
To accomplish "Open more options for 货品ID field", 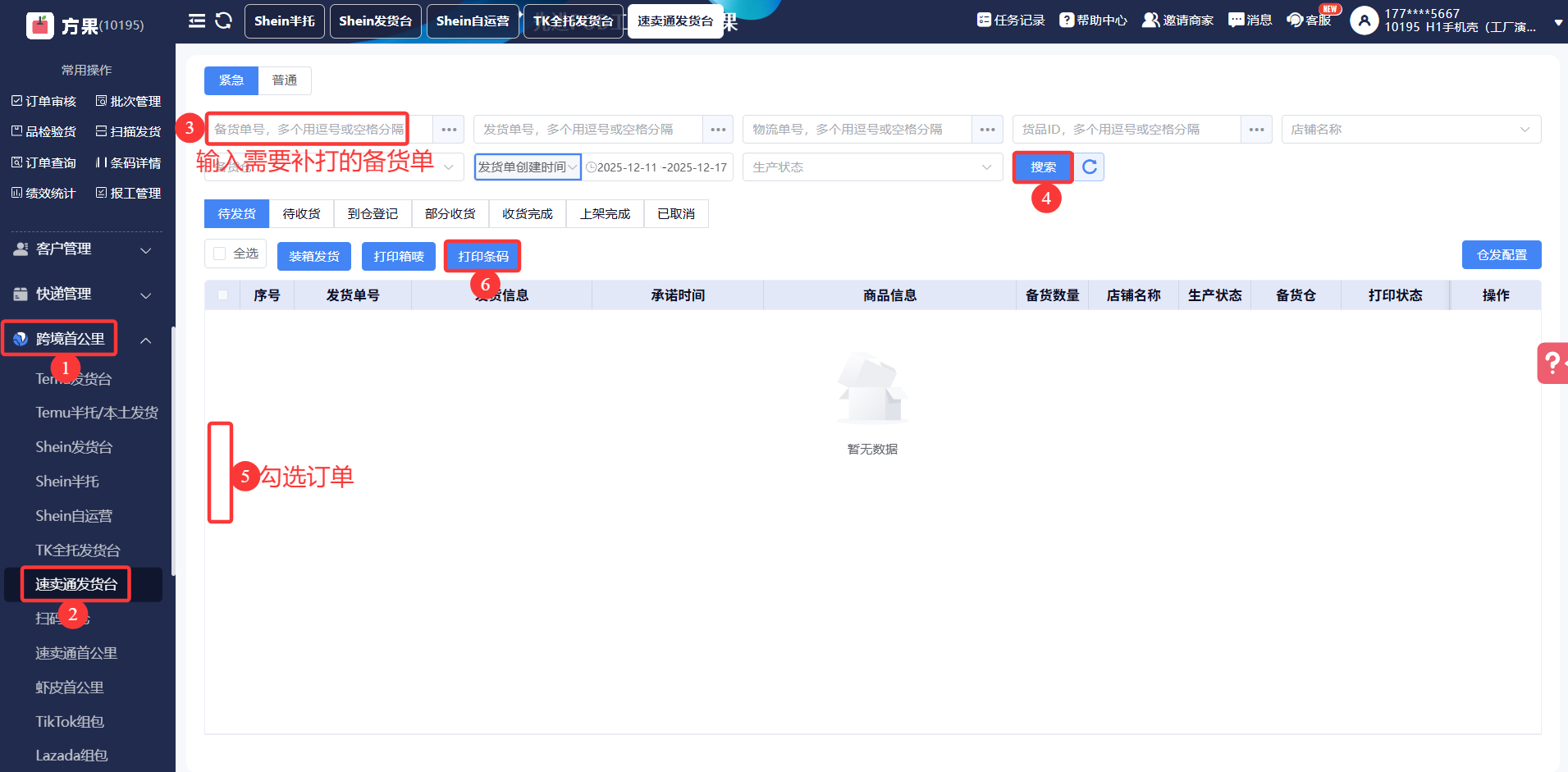I will (x=1256, y=130).
